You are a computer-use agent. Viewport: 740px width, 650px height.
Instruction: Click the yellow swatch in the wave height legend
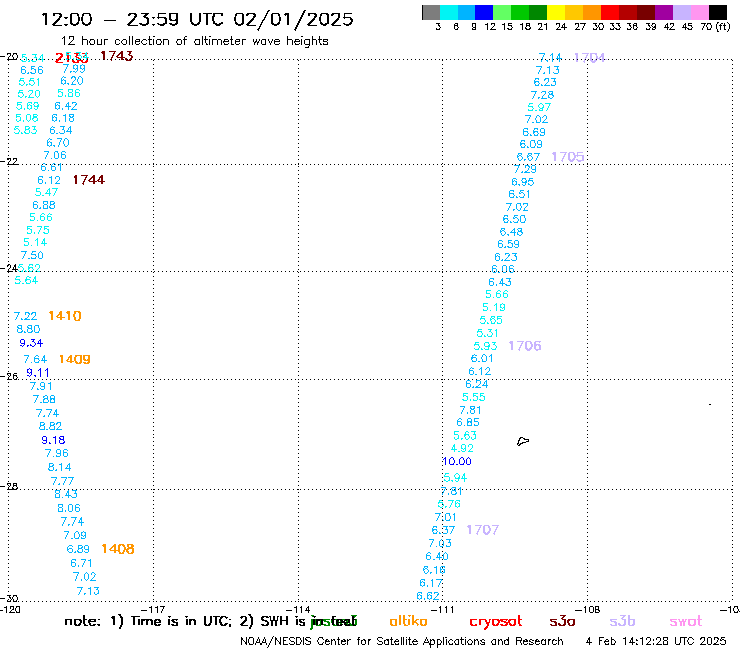tap(556, 12)
